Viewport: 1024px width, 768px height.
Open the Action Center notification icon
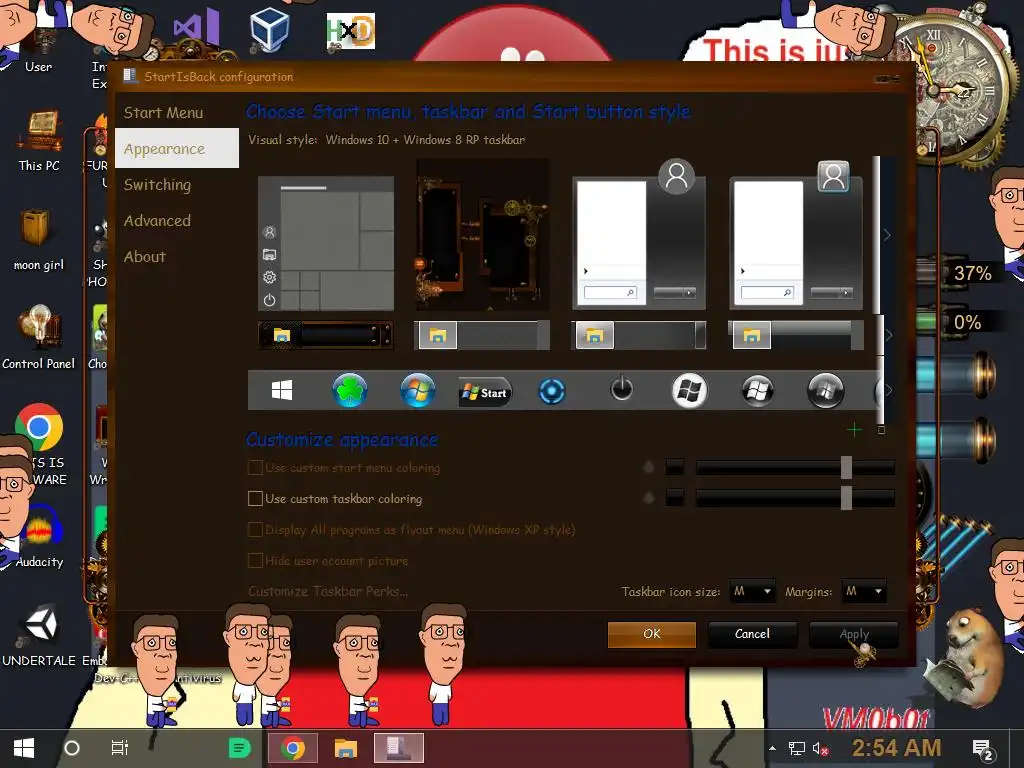point(984,750)
